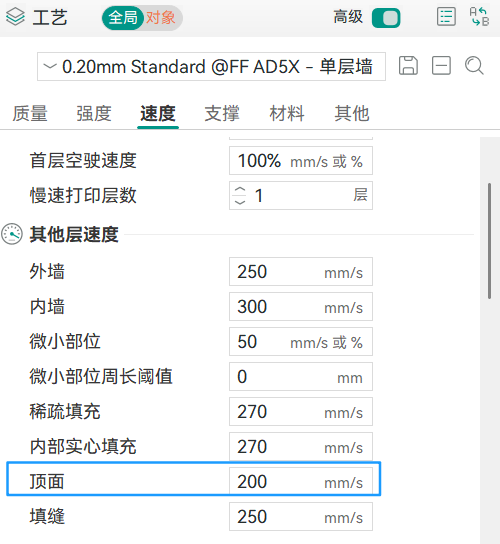This screenshot has height=544, width=500.
Task: Click the save preset floppy disk icon
Action: 408,66
